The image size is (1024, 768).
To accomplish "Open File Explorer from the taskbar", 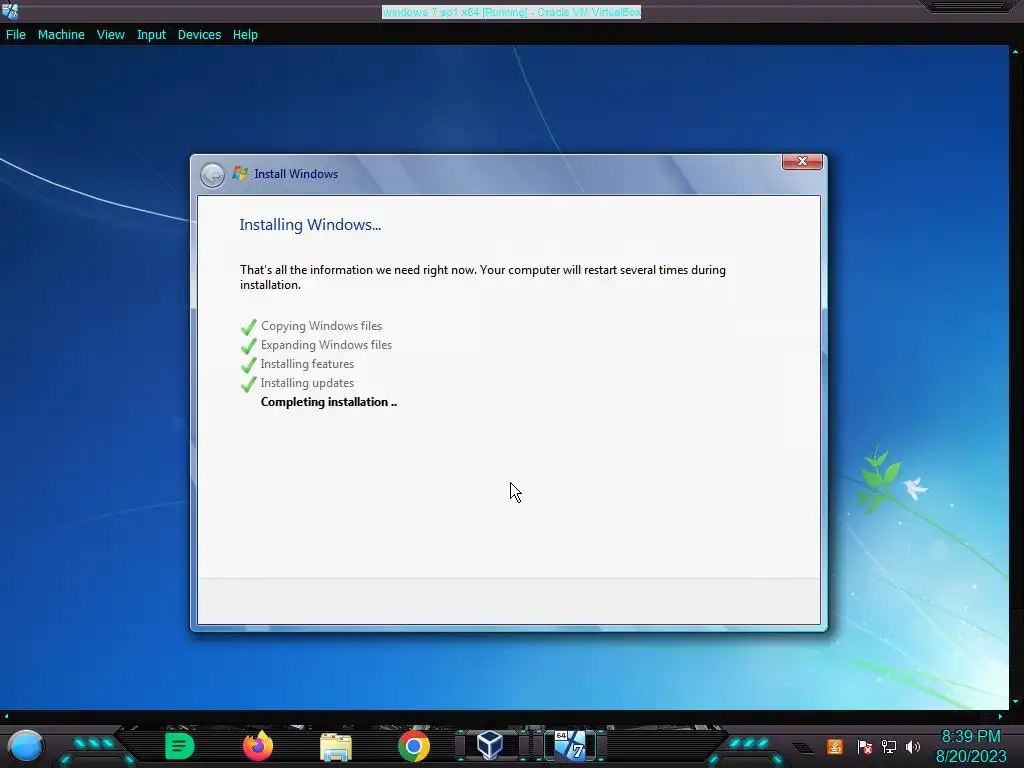I will (336, 746).
